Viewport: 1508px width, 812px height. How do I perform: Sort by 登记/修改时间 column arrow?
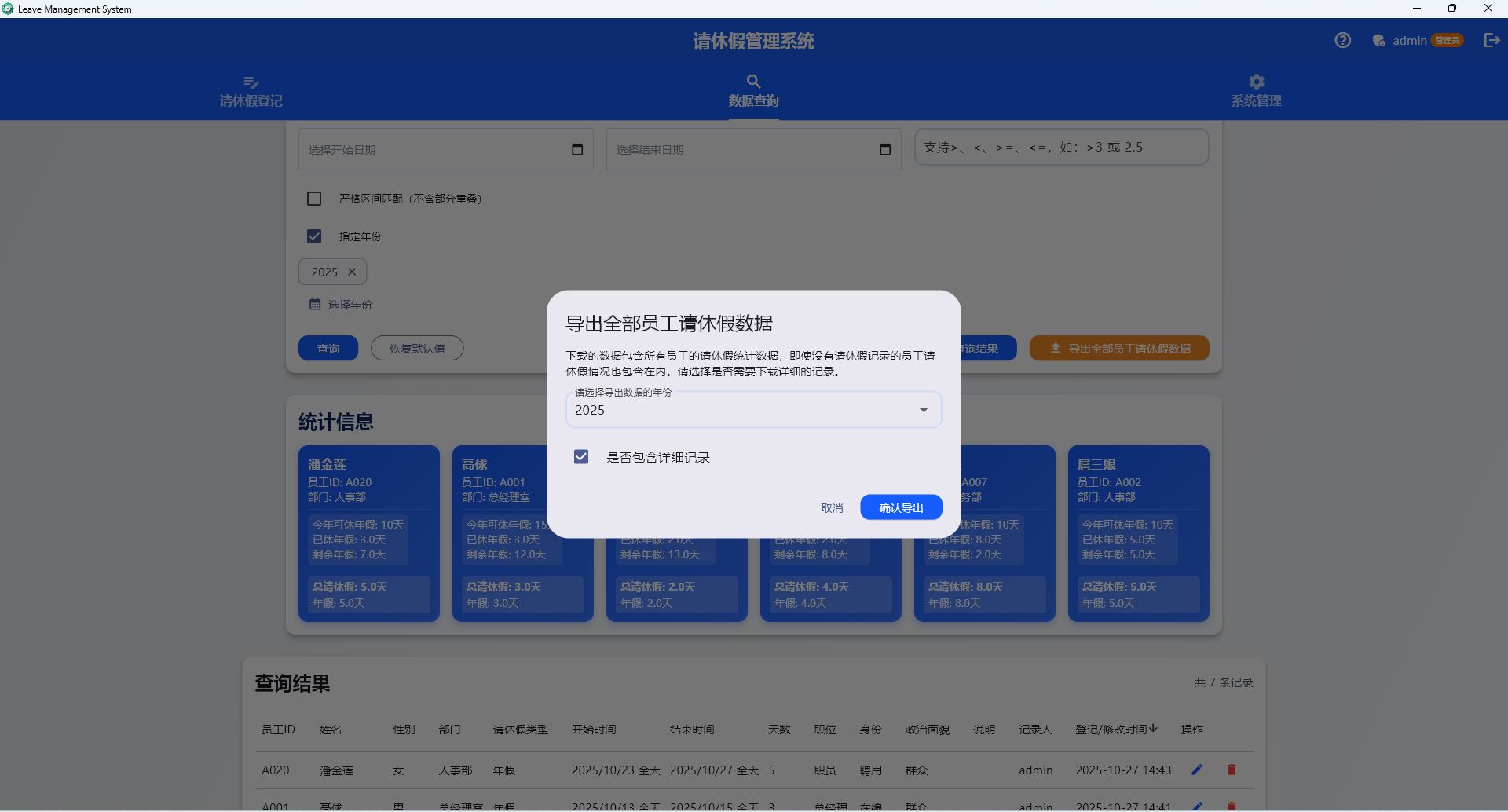(1153, 729)
